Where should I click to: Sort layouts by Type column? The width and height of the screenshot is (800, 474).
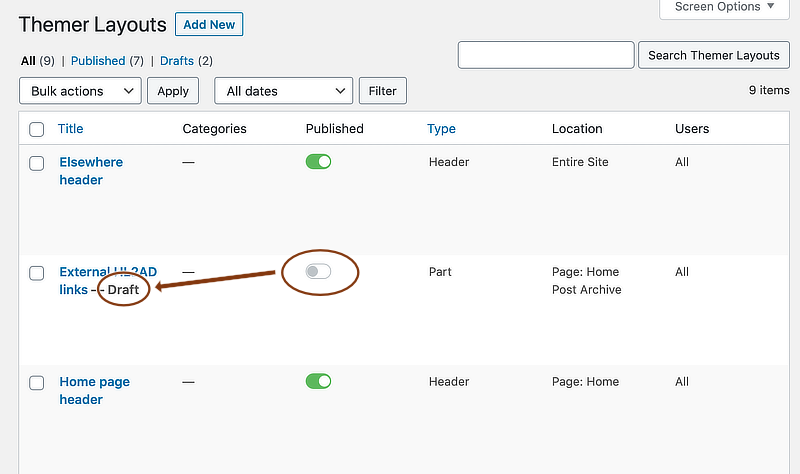(441, 129)
